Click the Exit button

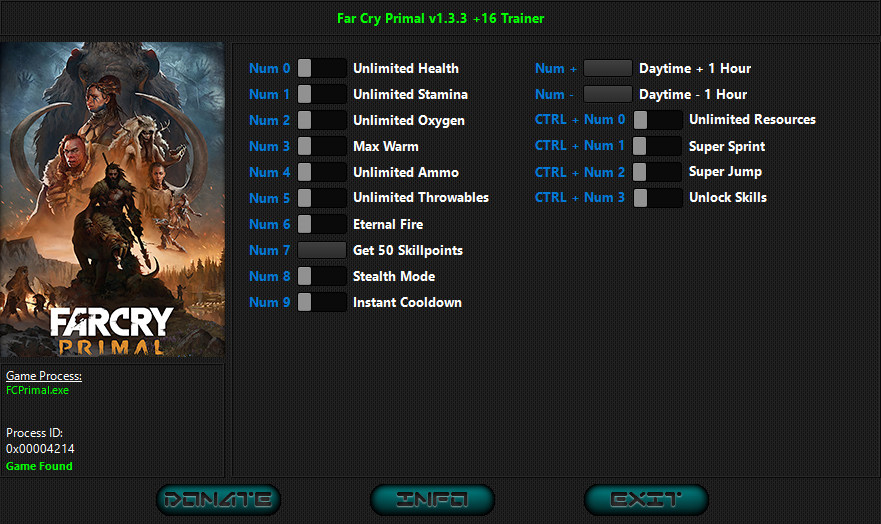click(x=646, y=499)
